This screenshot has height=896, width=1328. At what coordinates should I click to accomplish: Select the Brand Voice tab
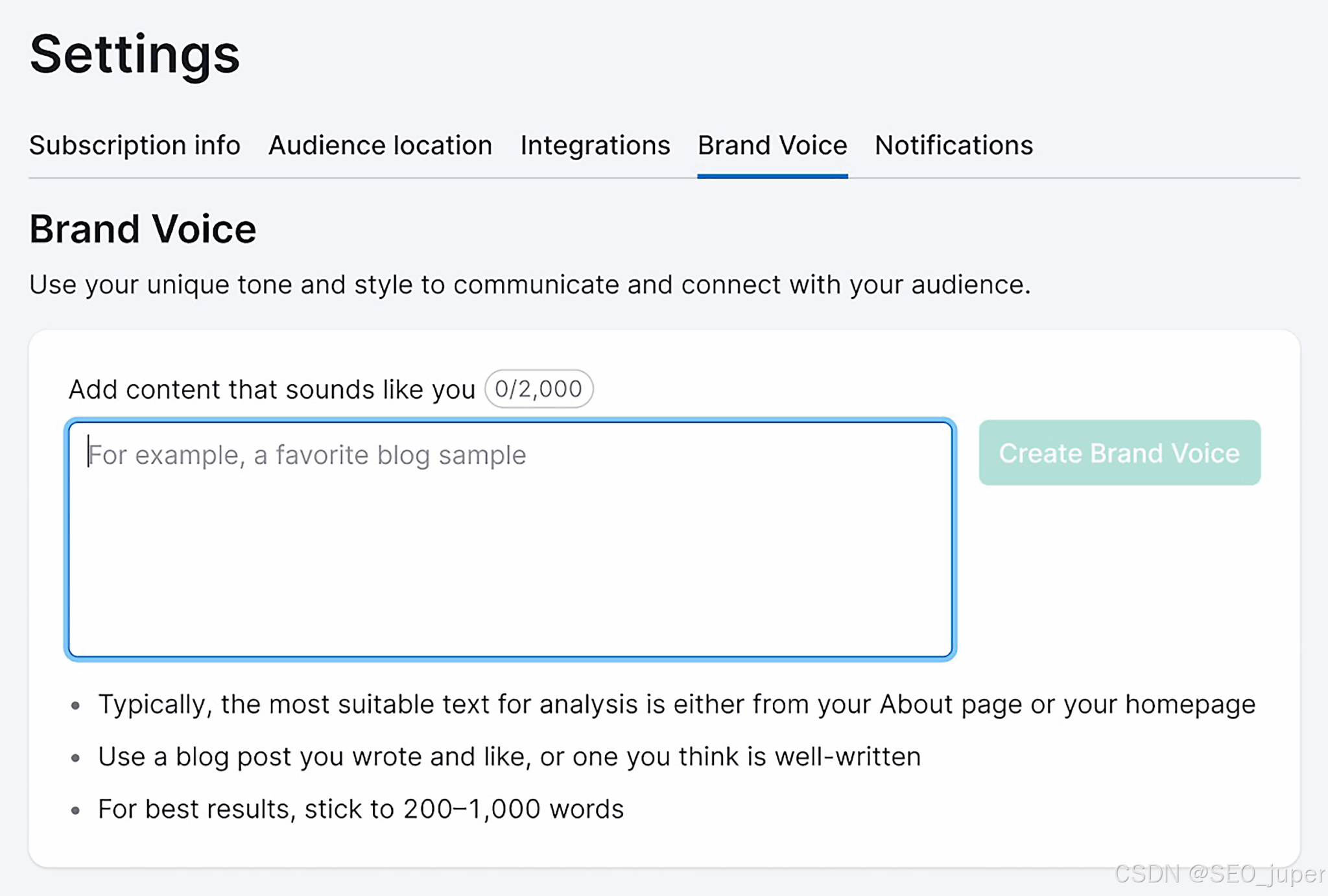[772, 145]
